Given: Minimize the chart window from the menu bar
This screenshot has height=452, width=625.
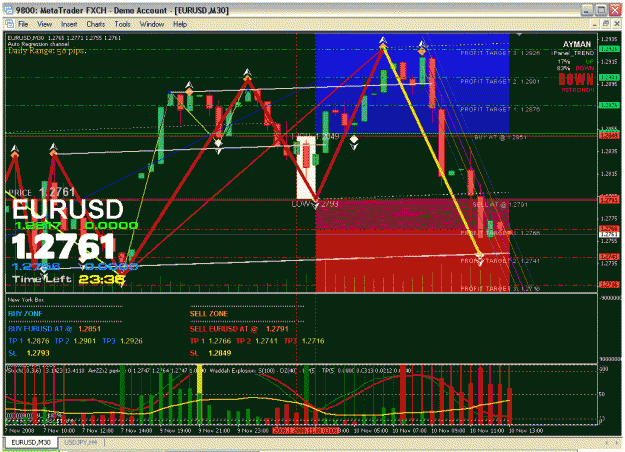Looking at the screenshot, I should click(x=595, y=24).
